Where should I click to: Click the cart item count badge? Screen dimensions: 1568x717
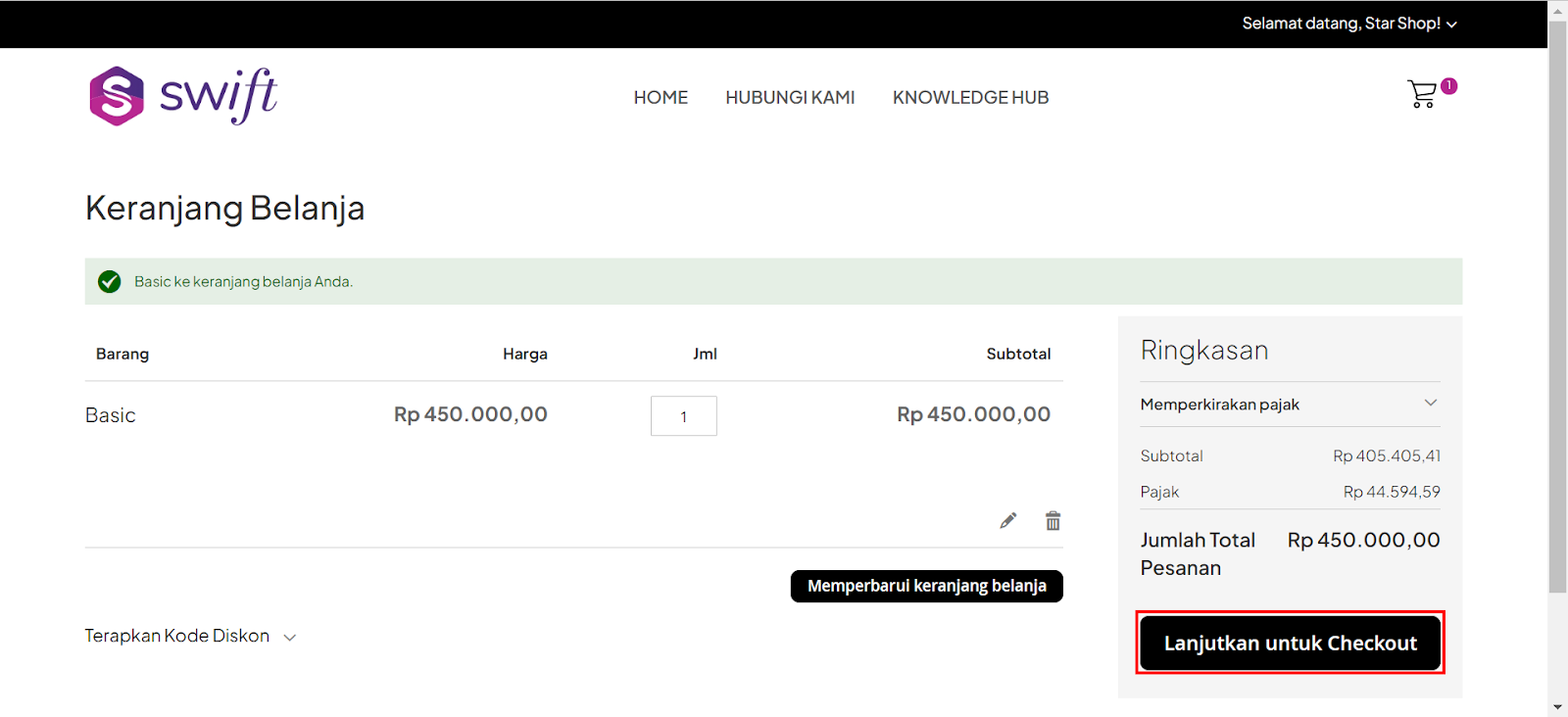click(1449, 86)
